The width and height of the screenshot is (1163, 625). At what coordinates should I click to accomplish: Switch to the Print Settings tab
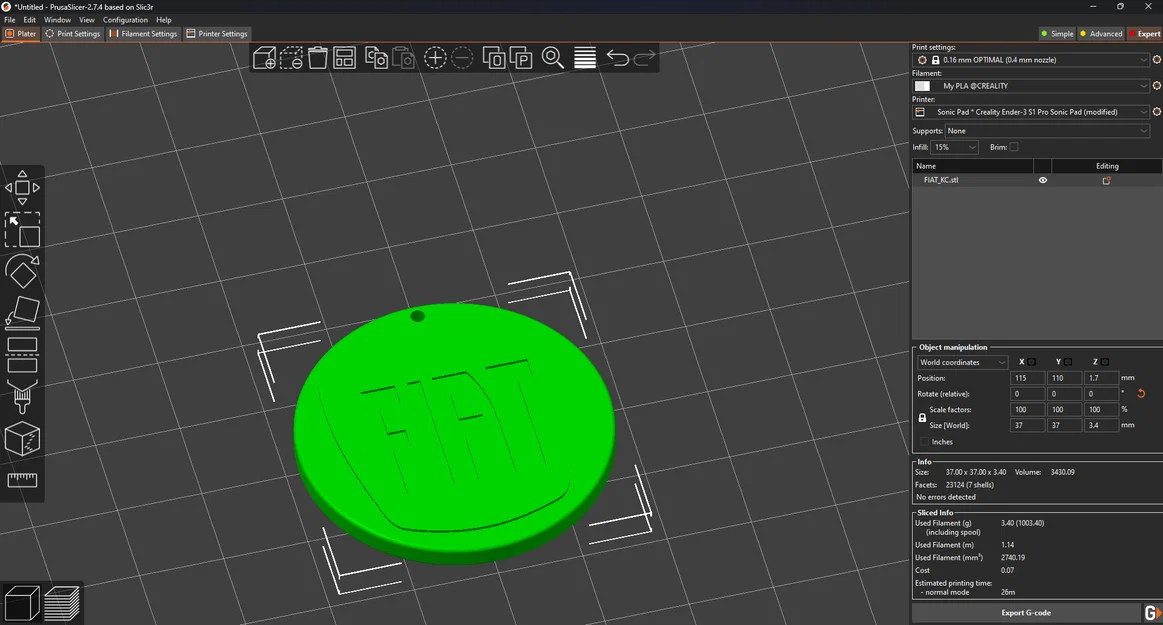[x=73, y=33]
